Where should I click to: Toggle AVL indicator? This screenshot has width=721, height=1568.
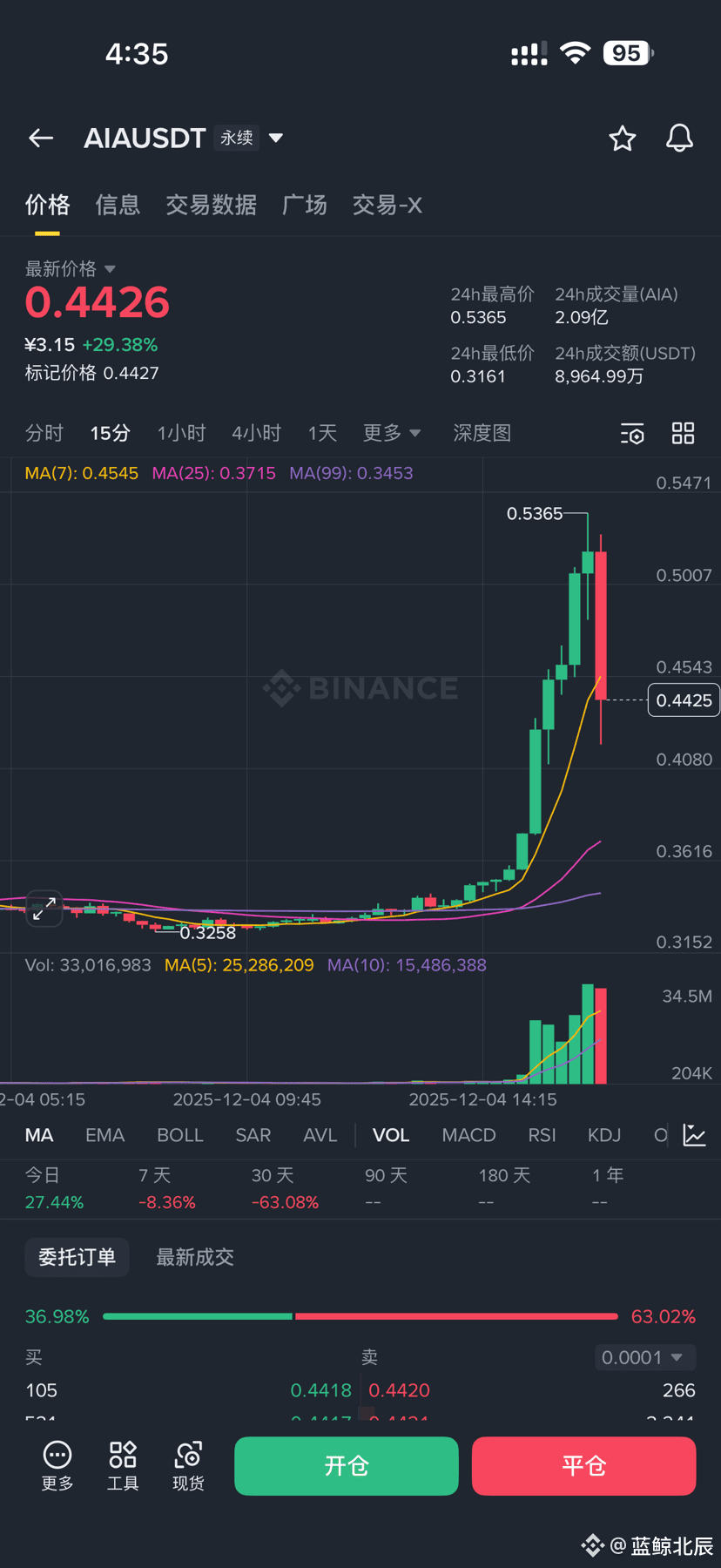(x=320, y=1135)
